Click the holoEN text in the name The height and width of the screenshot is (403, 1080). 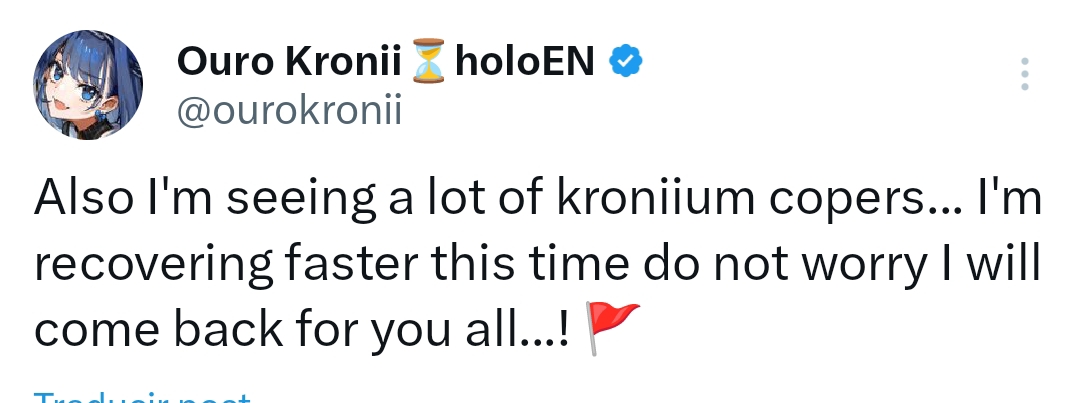pyautogui.click(x=526, y=63)
